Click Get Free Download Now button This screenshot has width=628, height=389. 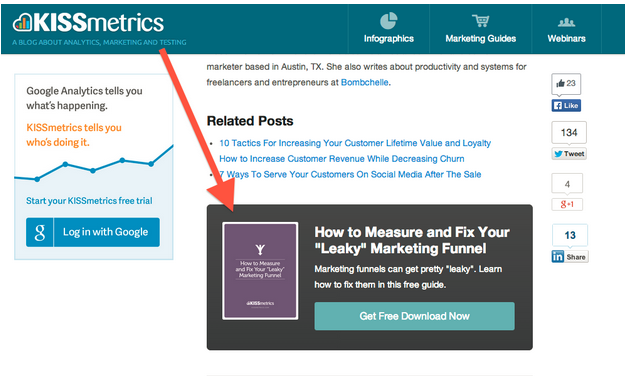point(415,316)
